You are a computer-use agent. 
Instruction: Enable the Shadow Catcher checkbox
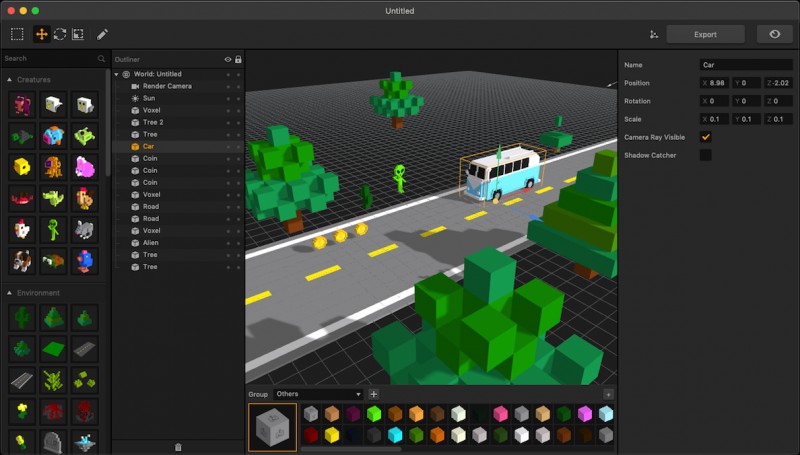click(x=706, y=155)
